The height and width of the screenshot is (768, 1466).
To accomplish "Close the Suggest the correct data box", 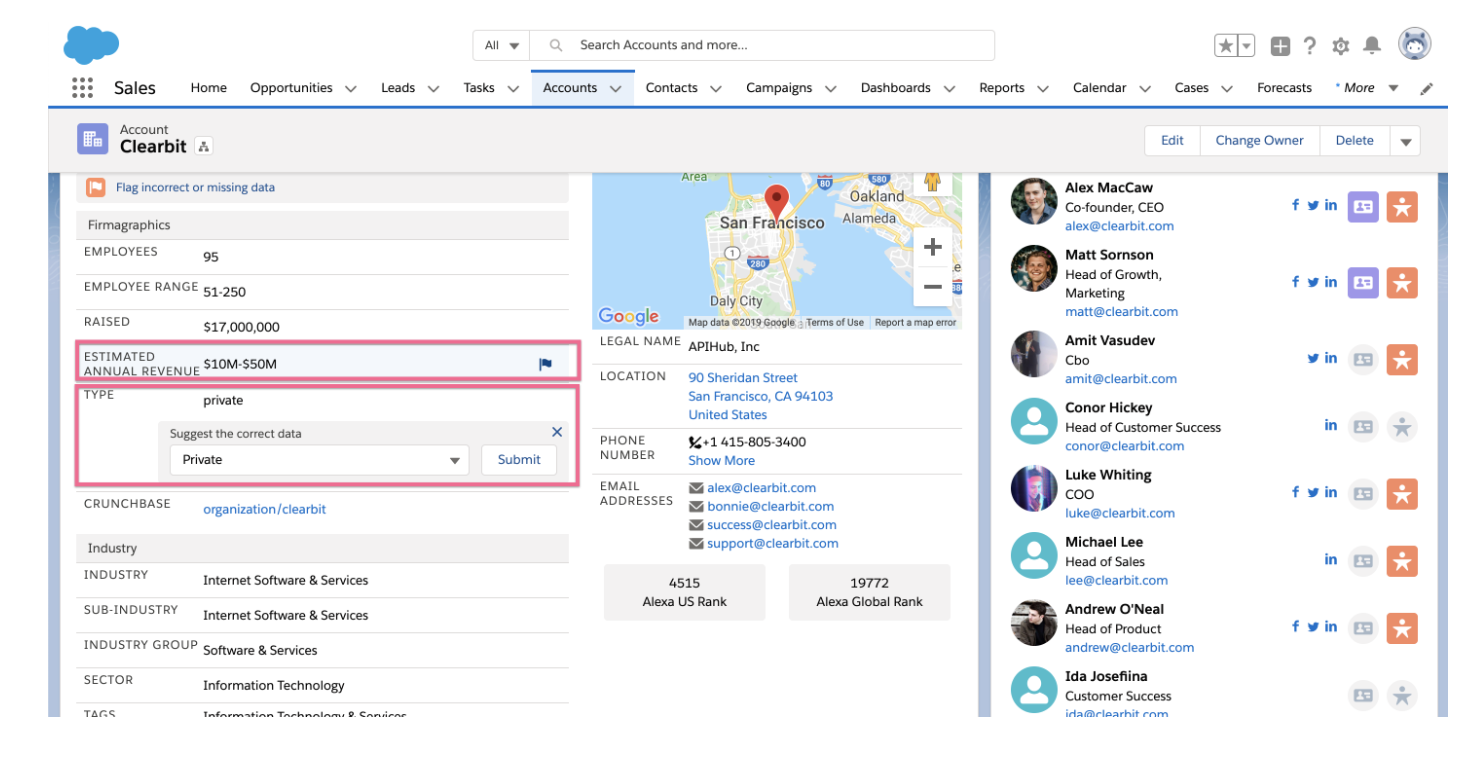I will click(x=557, y=432).
